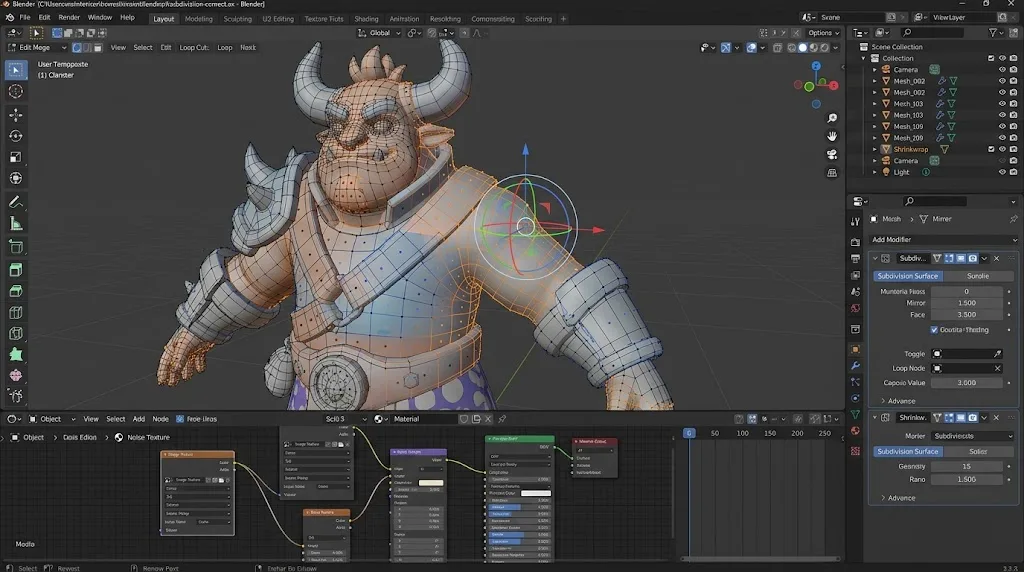Switch to the Shading workspace tab
This screenshot has height=572, width=1024.
point(366,19)
